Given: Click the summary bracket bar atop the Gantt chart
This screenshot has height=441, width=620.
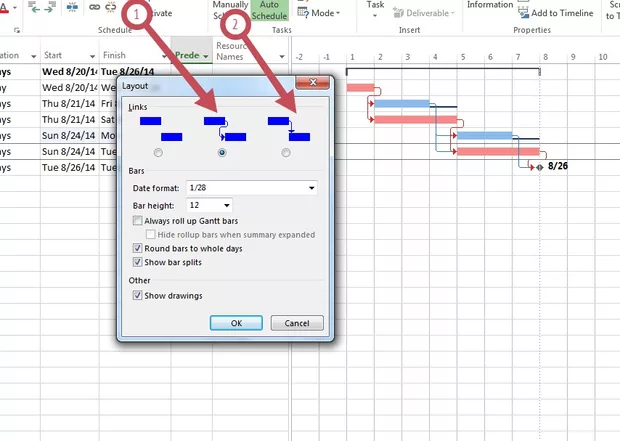Looking at the screenshot, I should [x=443, y=71].
